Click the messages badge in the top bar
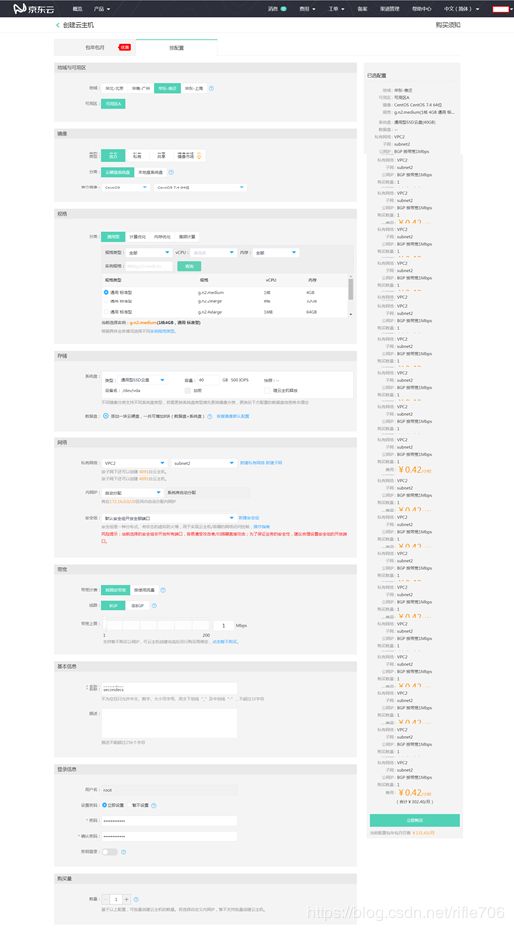Image resolution: width=514 pixels, height=931 pixels. coord(283,9)
